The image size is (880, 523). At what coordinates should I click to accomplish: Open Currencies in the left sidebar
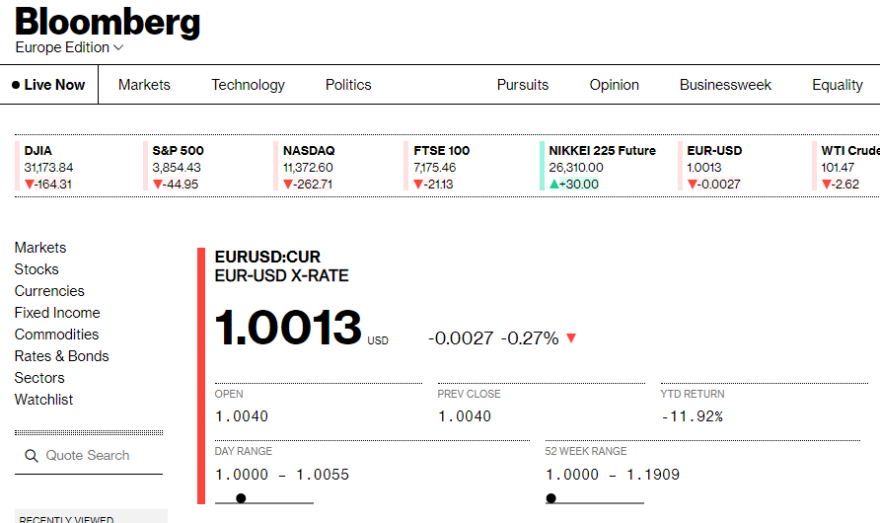[x=49, y=291]
